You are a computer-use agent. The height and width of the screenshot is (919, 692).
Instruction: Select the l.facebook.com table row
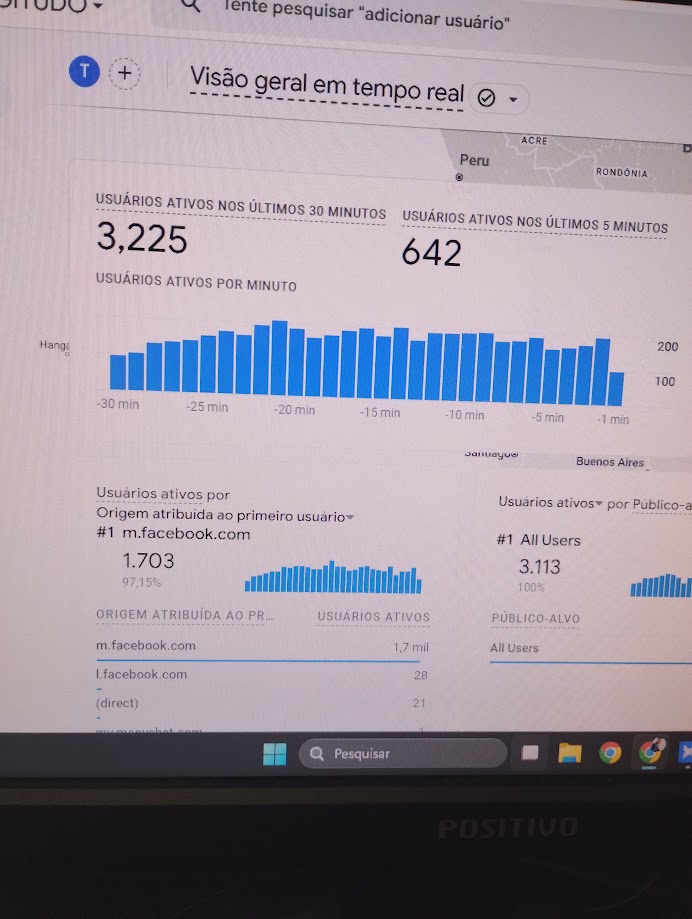262,675
